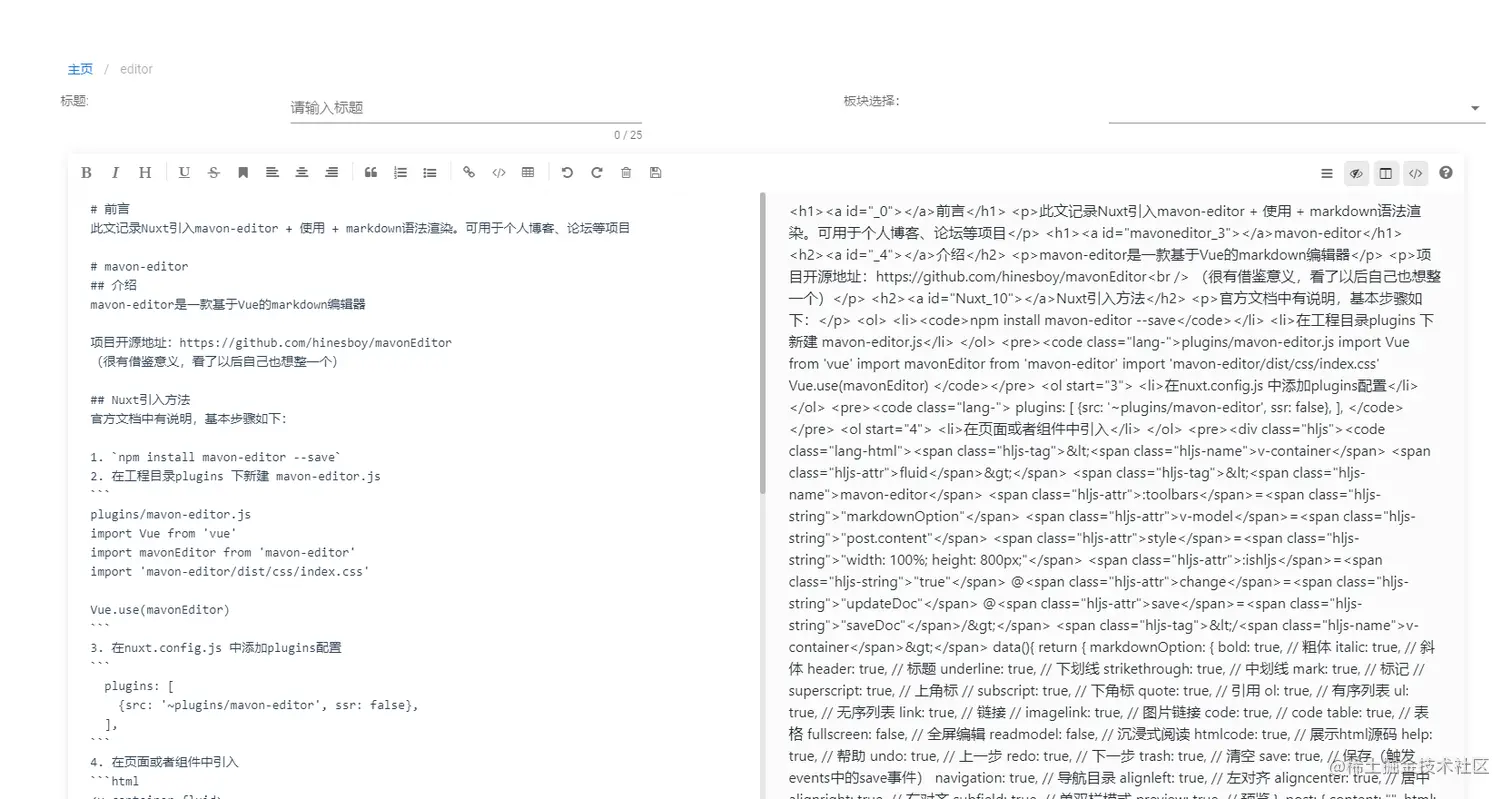
Task: Insert a block quote
Action: [x=371, y=173]
